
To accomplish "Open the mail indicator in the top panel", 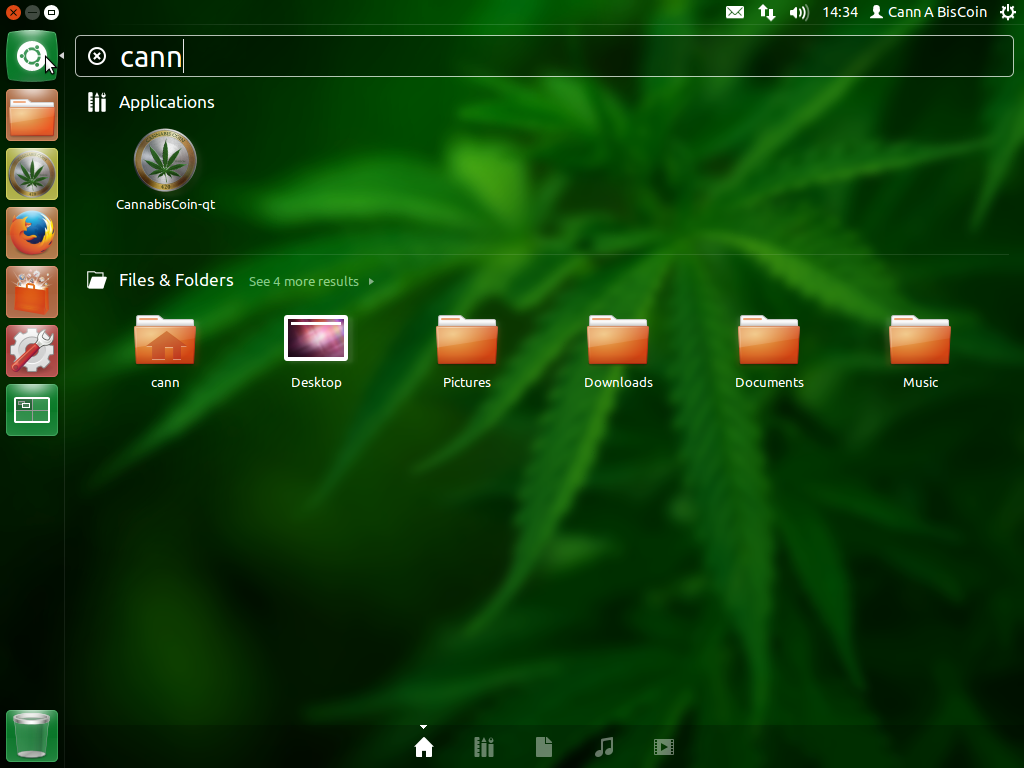I will (735, 12).
